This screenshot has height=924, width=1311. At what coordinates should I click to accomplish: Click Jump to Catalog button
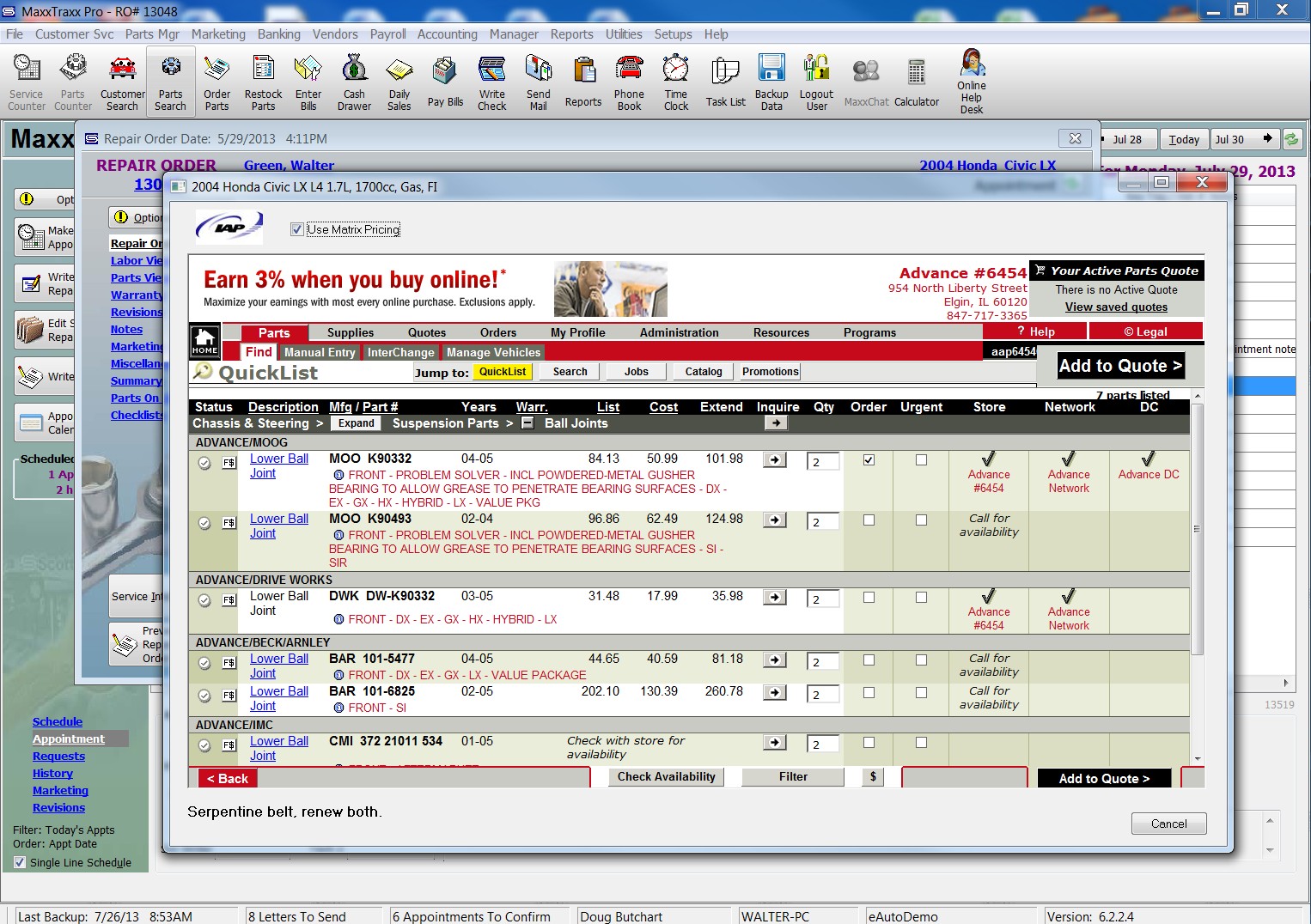(x=704, y=372)
